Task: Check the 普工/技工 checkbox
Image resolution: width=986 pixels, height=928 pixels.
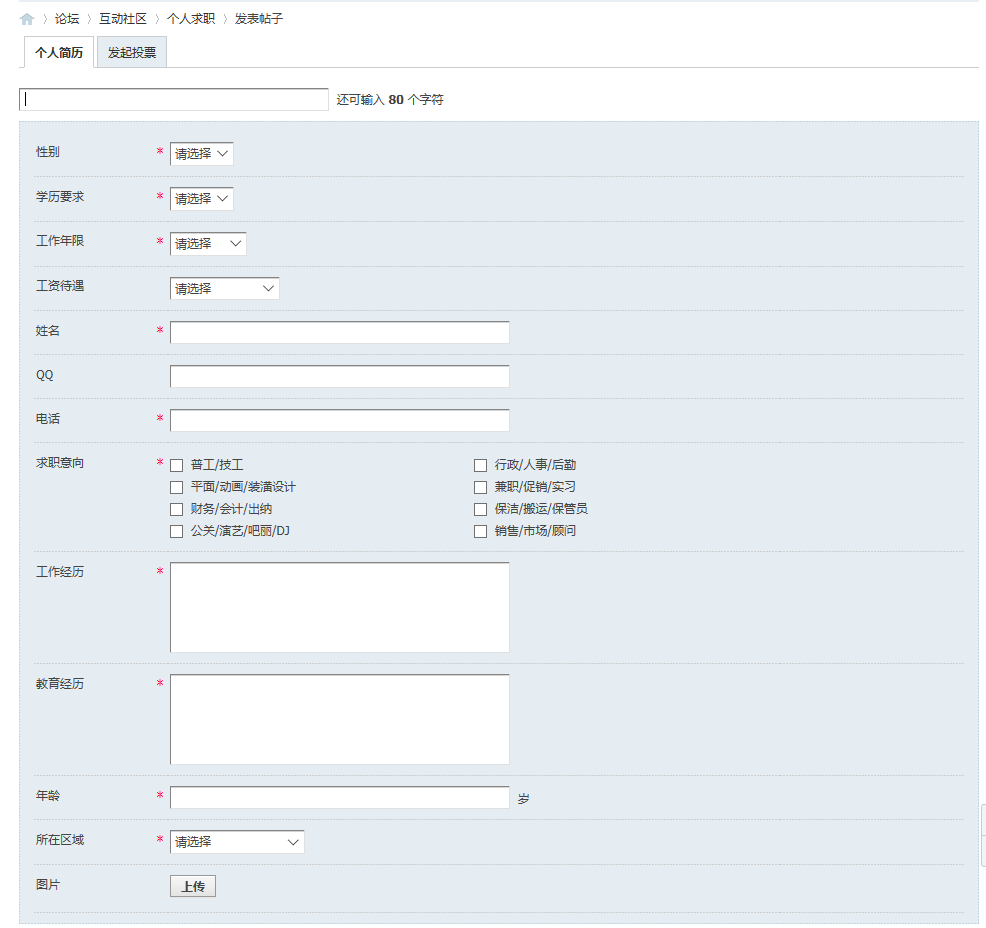Action: point(177,465)
